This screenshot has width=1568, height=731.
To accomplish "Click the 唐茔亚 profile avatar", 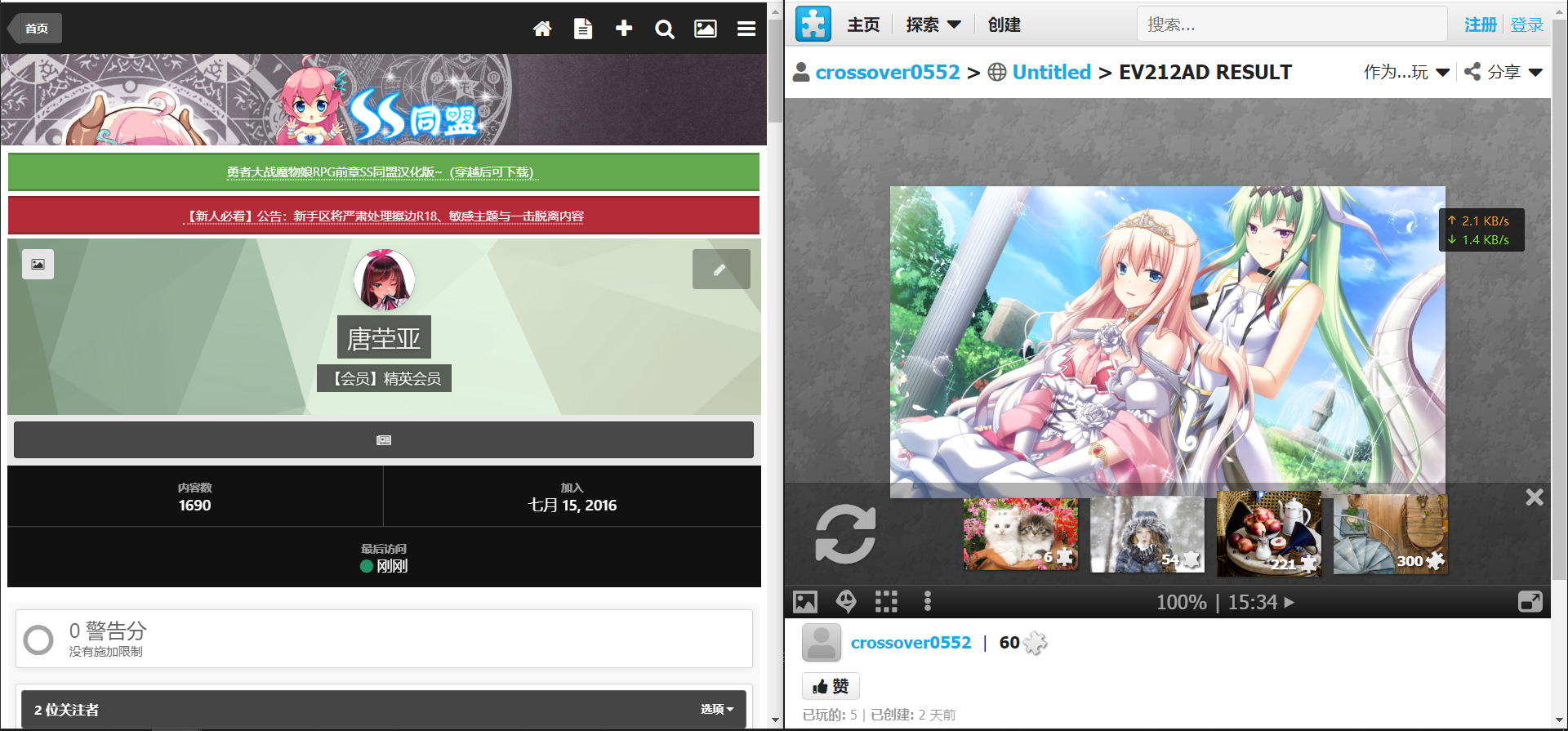I will [x=384, y=280].
